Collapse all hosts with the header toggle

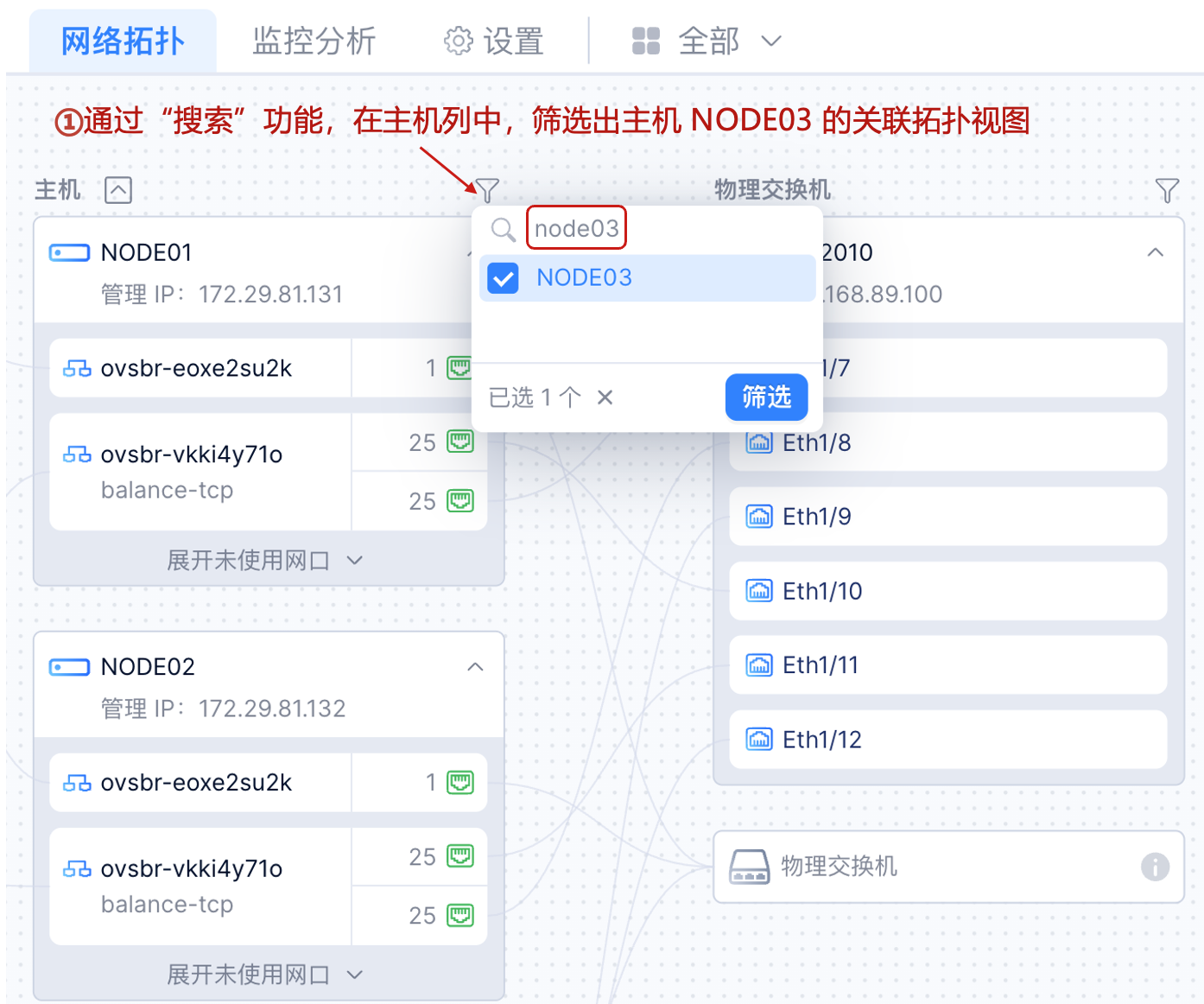[118, 190]
